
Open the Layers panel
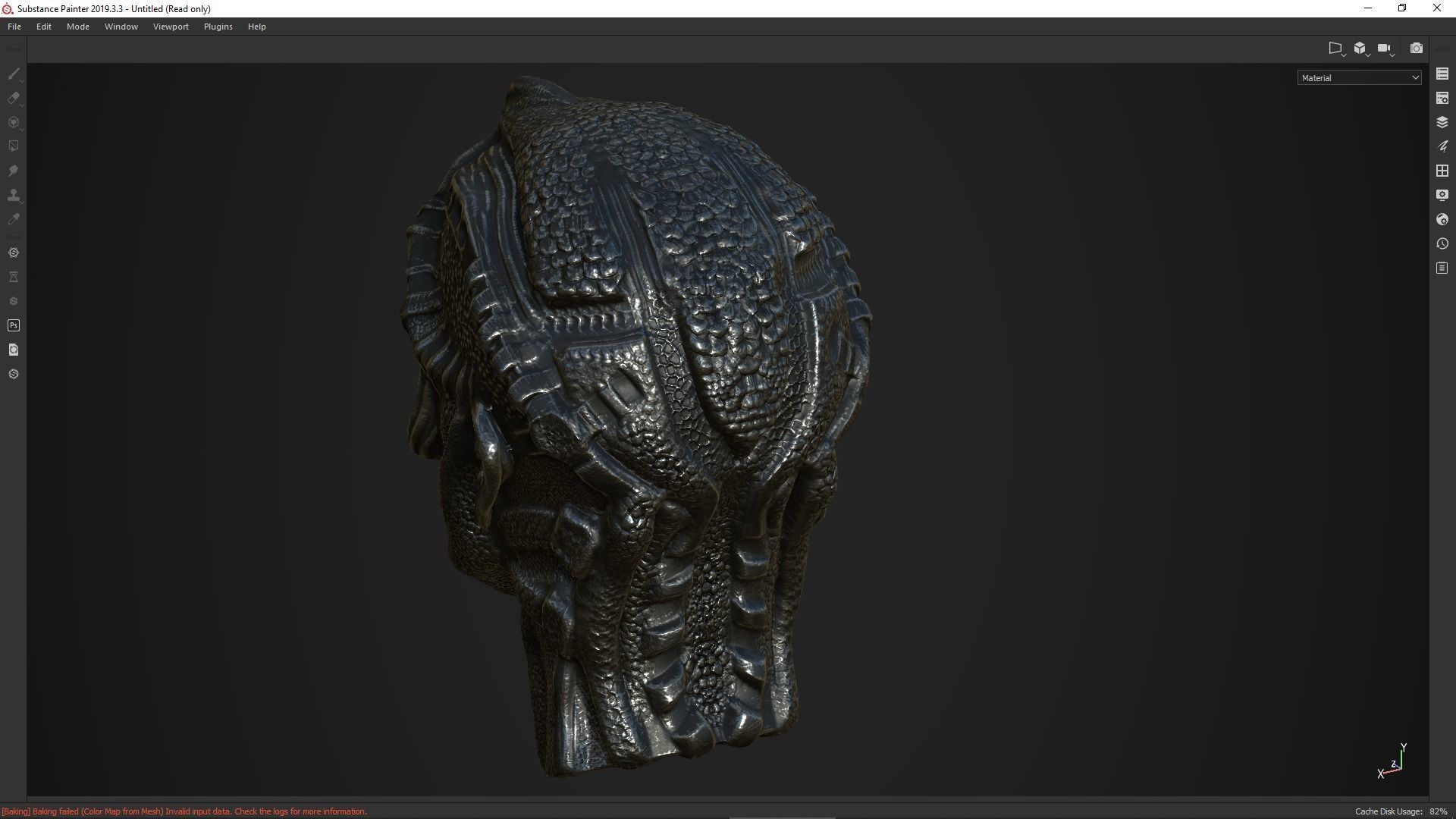(x=1442, y=122)
